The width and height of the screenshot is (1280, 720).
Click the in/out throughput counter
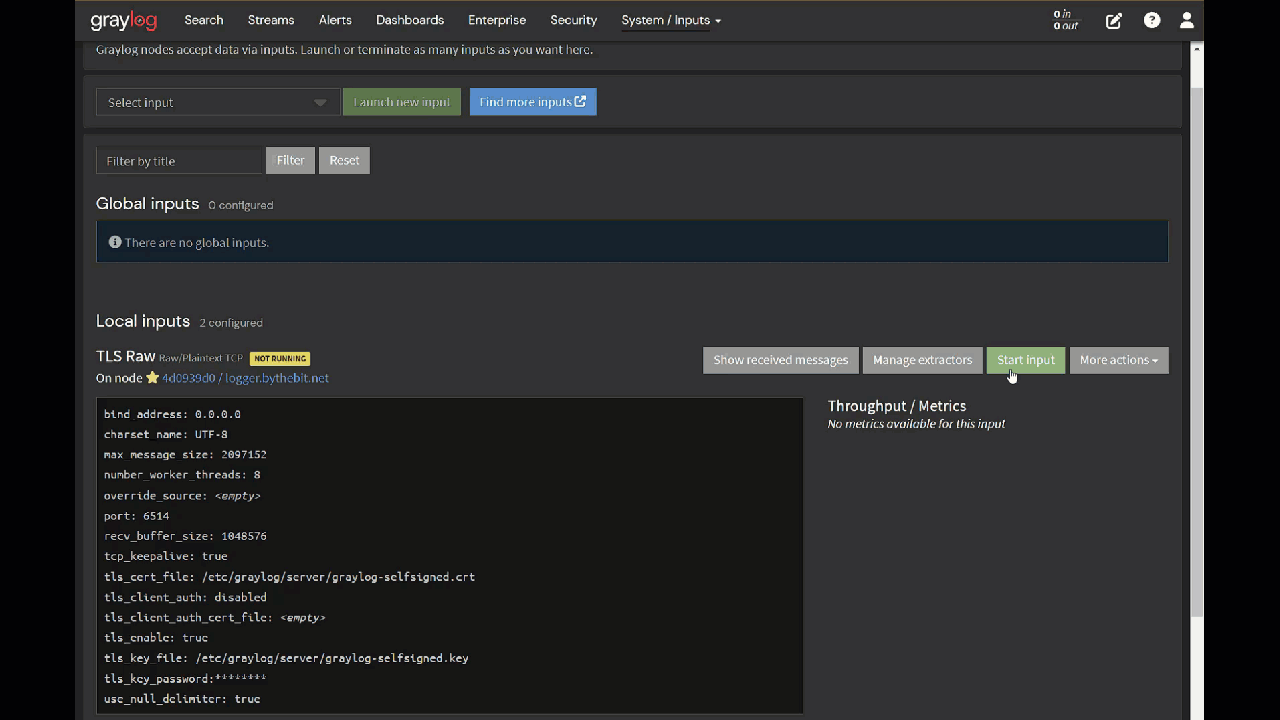pyautogui.click(x=1064, y=20)
